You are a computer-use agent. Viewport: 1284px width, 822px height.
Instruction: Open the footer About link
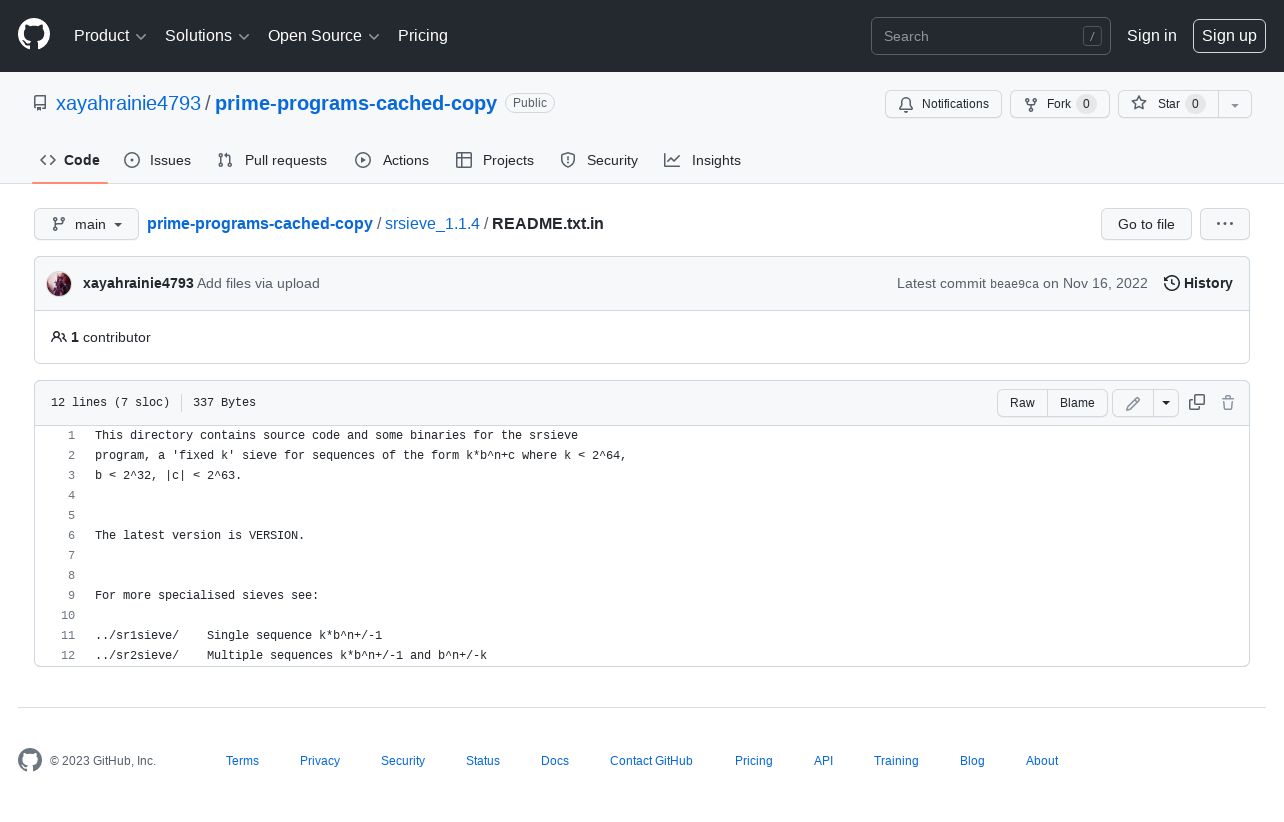point(1042,761)
